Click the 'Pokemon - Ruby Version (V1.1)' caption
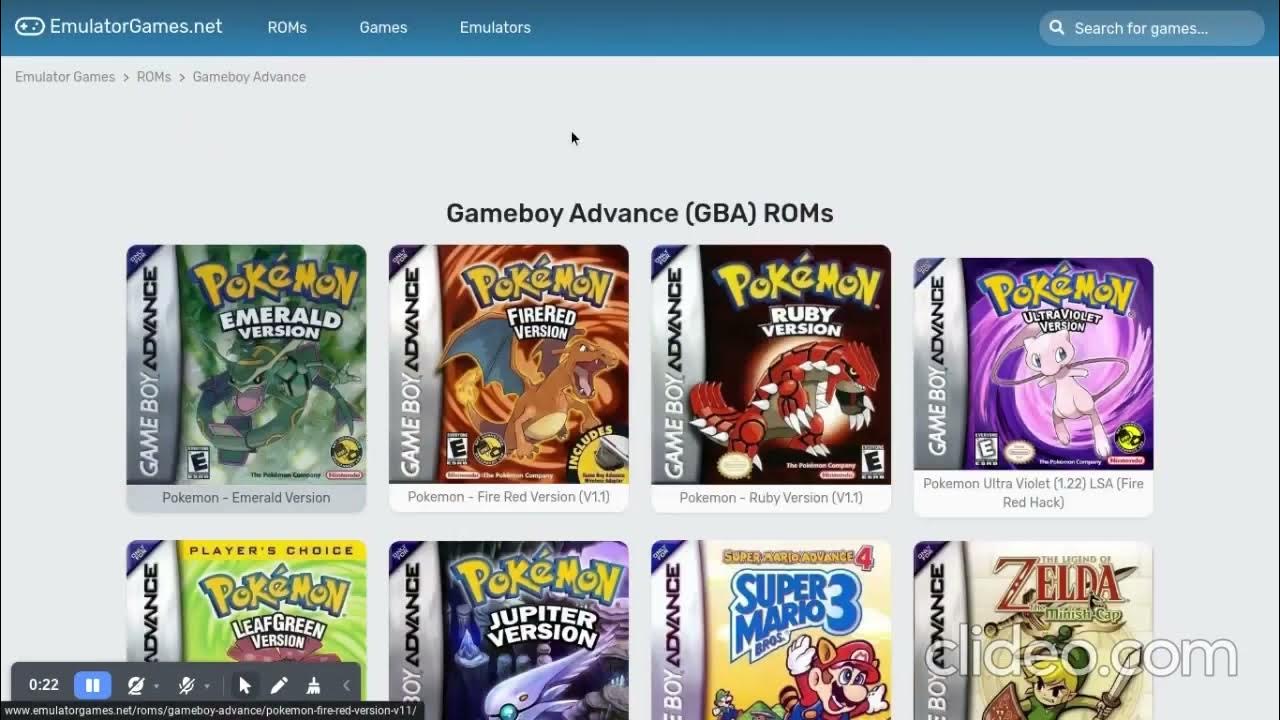Viewport: 1280px width, 720px height. 771,497
